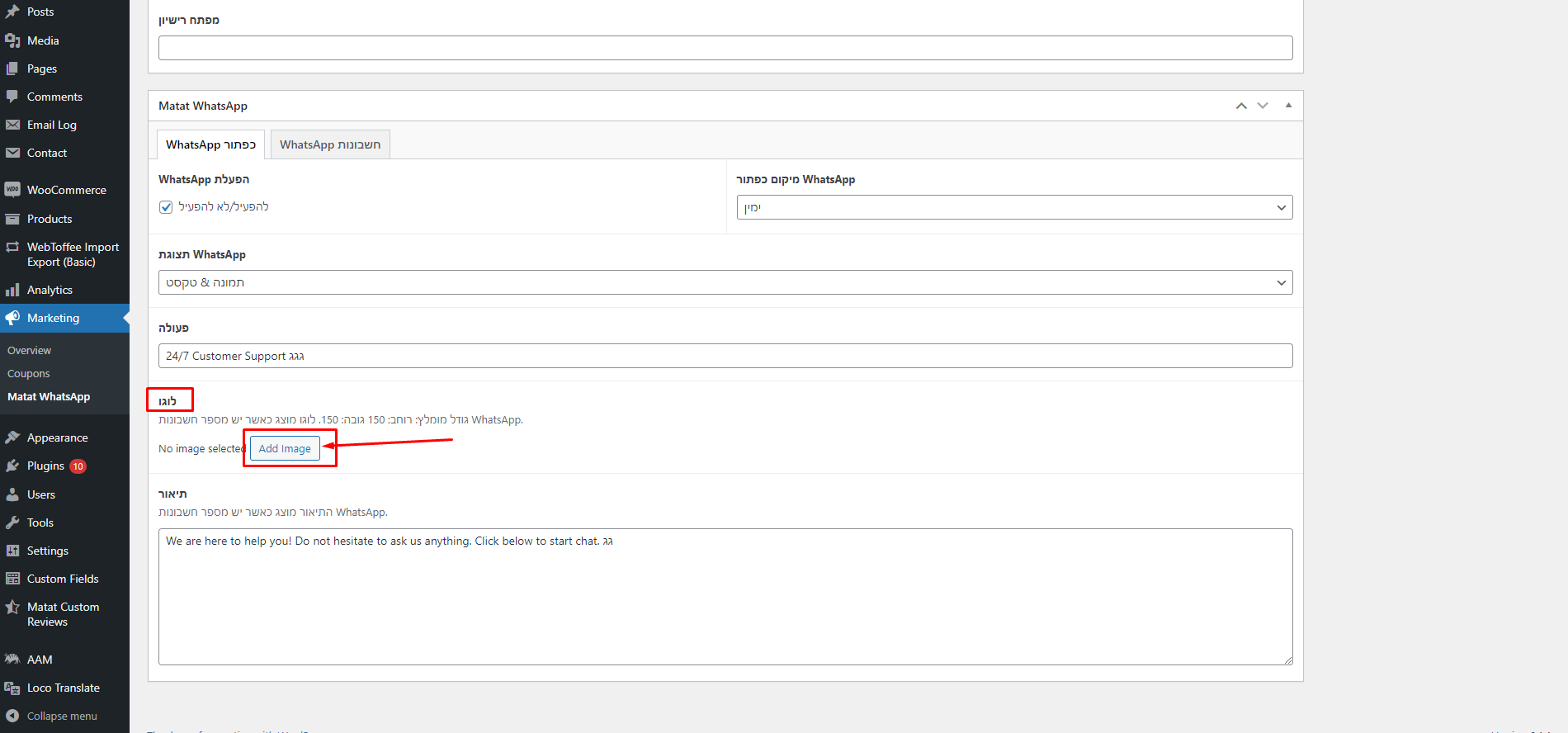Open Tools using the wrench icon
The image size is (1568, 733).
[x=12, y=523]
